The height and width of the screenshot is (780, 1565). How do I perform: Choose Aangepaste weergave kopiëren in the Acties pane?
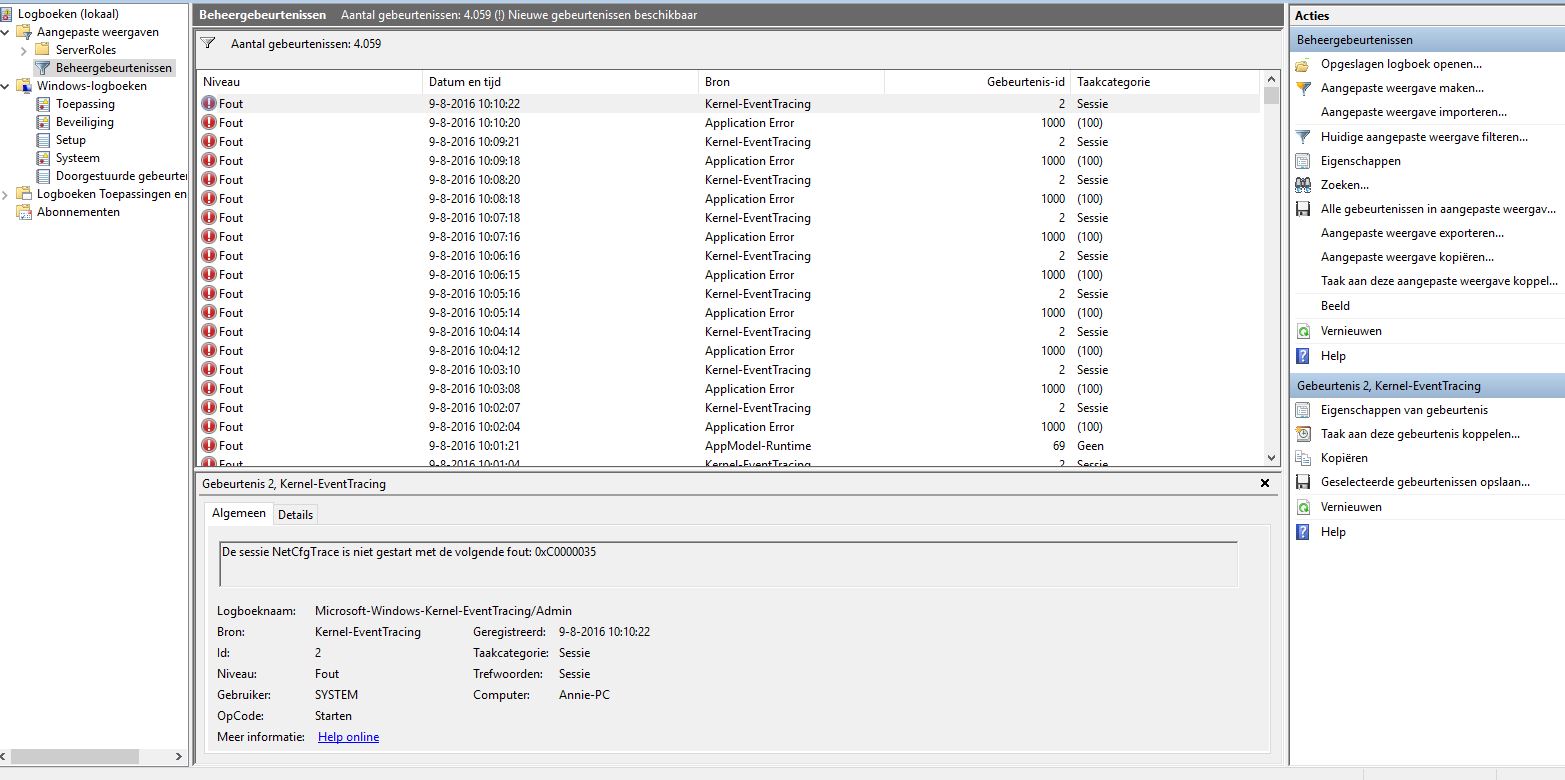(x=1408, y=257)
